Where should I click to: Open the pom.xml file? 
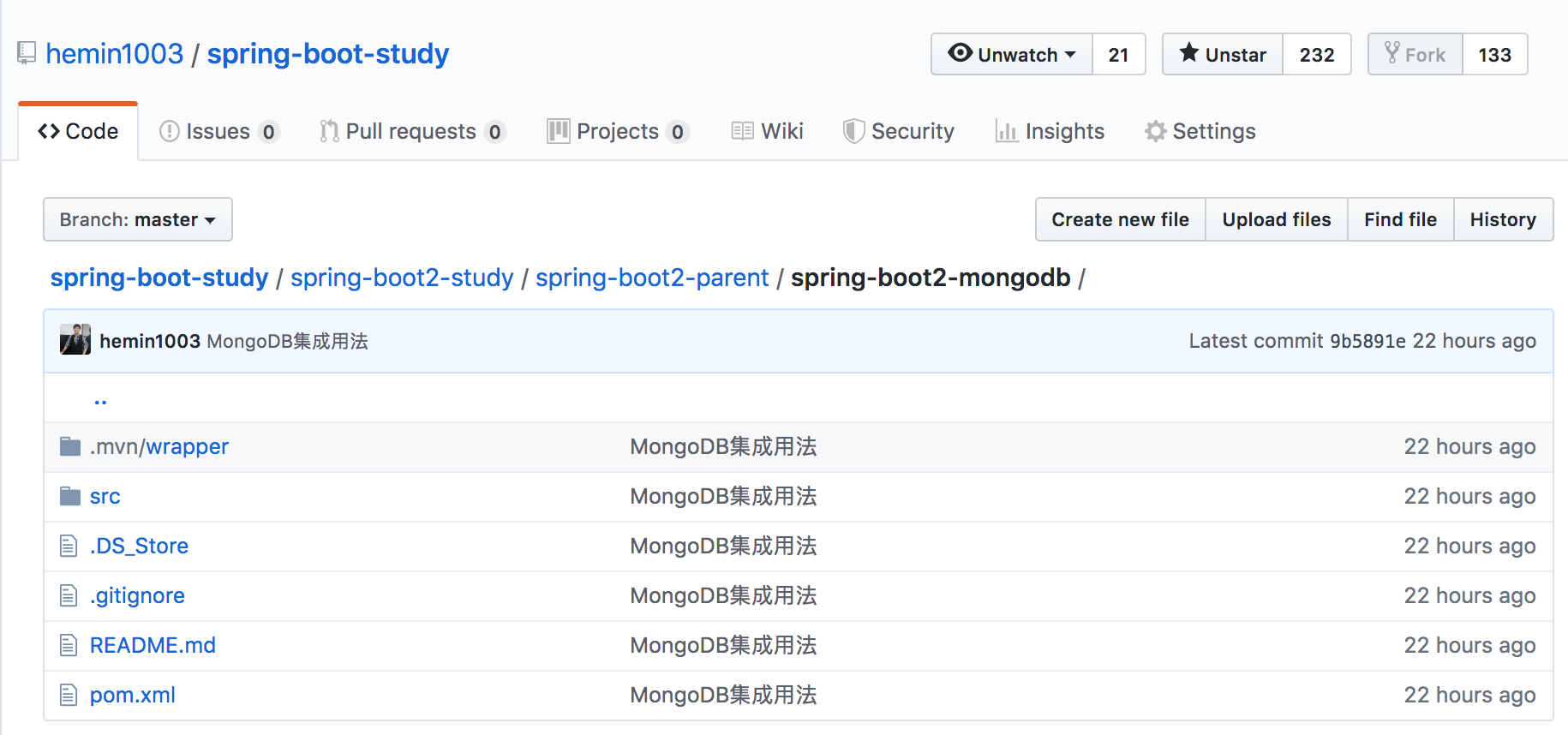pos(133,695)
